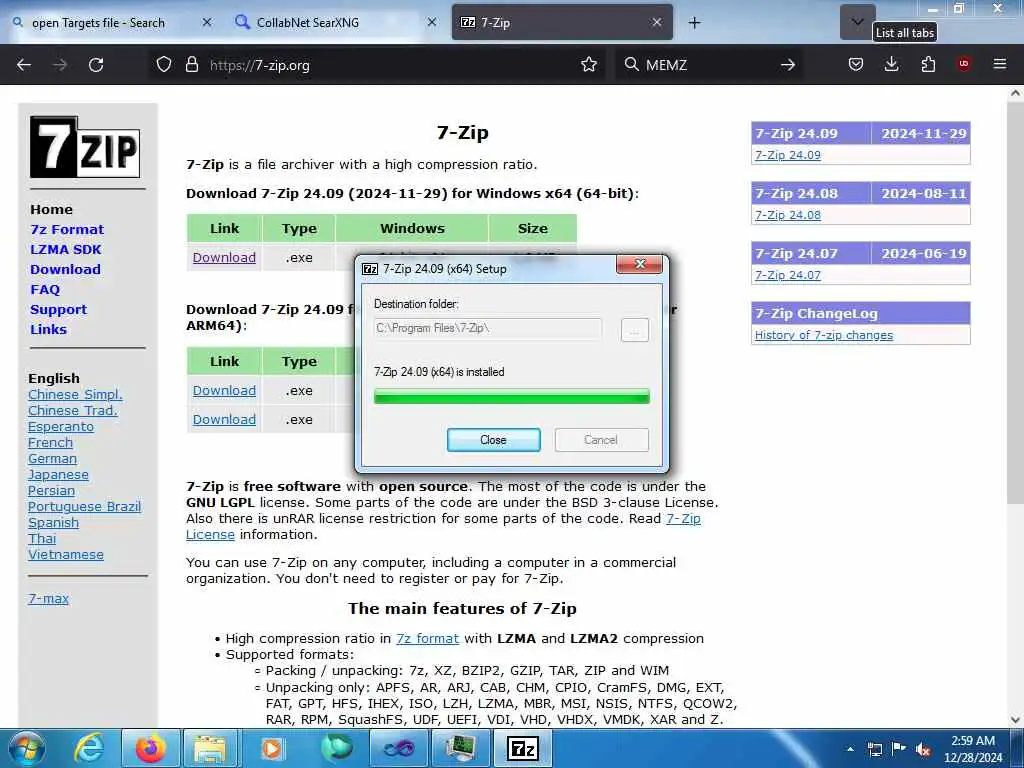This screenshot has height=768, width=1024.
Task: Open the Firefox hamburger menu
Action: (1000, 64)
